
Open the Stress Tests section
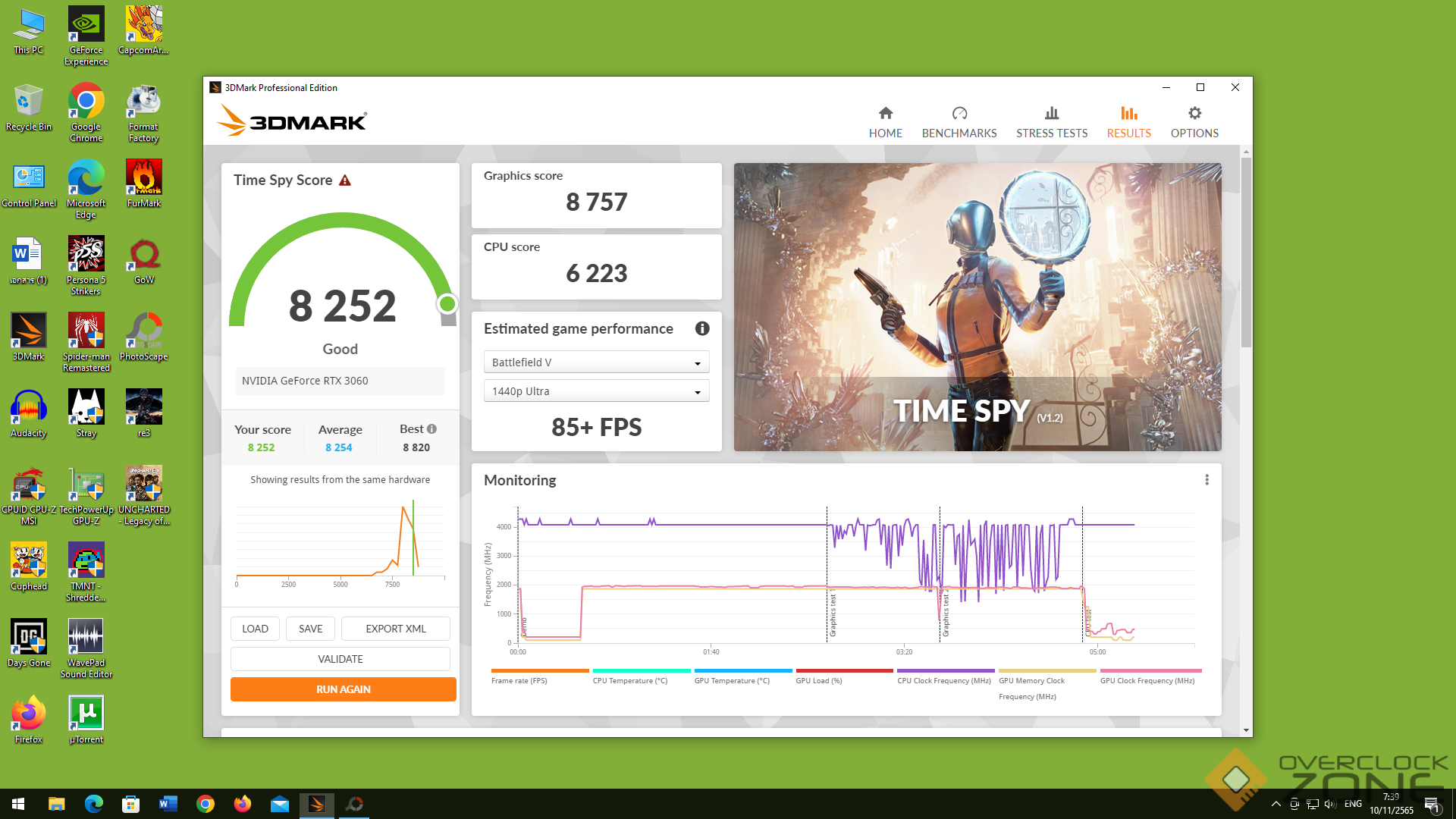tap(1051, 122)
